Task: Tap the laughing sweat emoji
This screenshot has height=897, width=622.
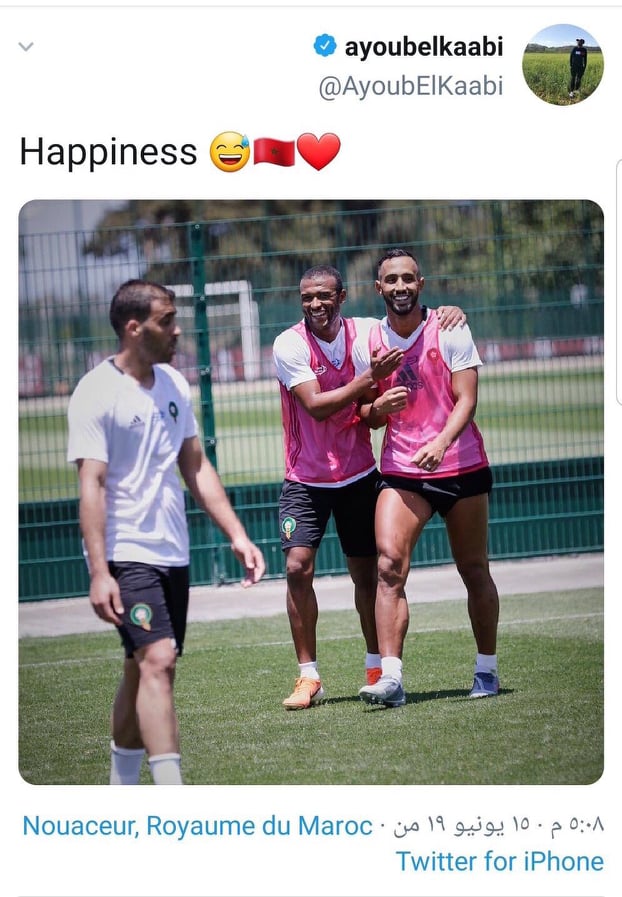Action: [229, 152]
